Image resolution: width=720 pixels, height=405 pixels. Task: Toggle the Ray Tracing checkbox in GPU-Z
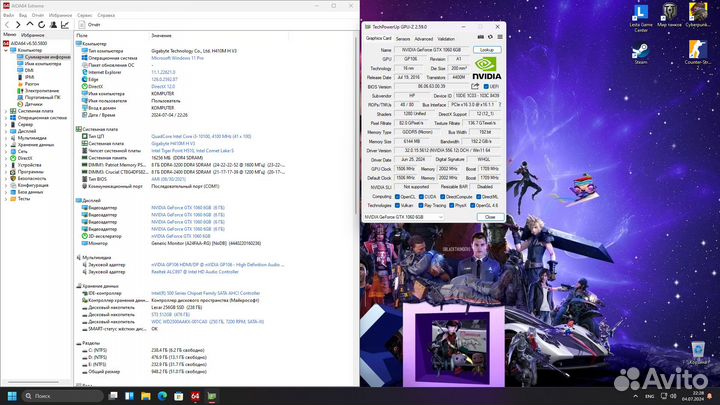pyautogui.click(x=421, y=205)
